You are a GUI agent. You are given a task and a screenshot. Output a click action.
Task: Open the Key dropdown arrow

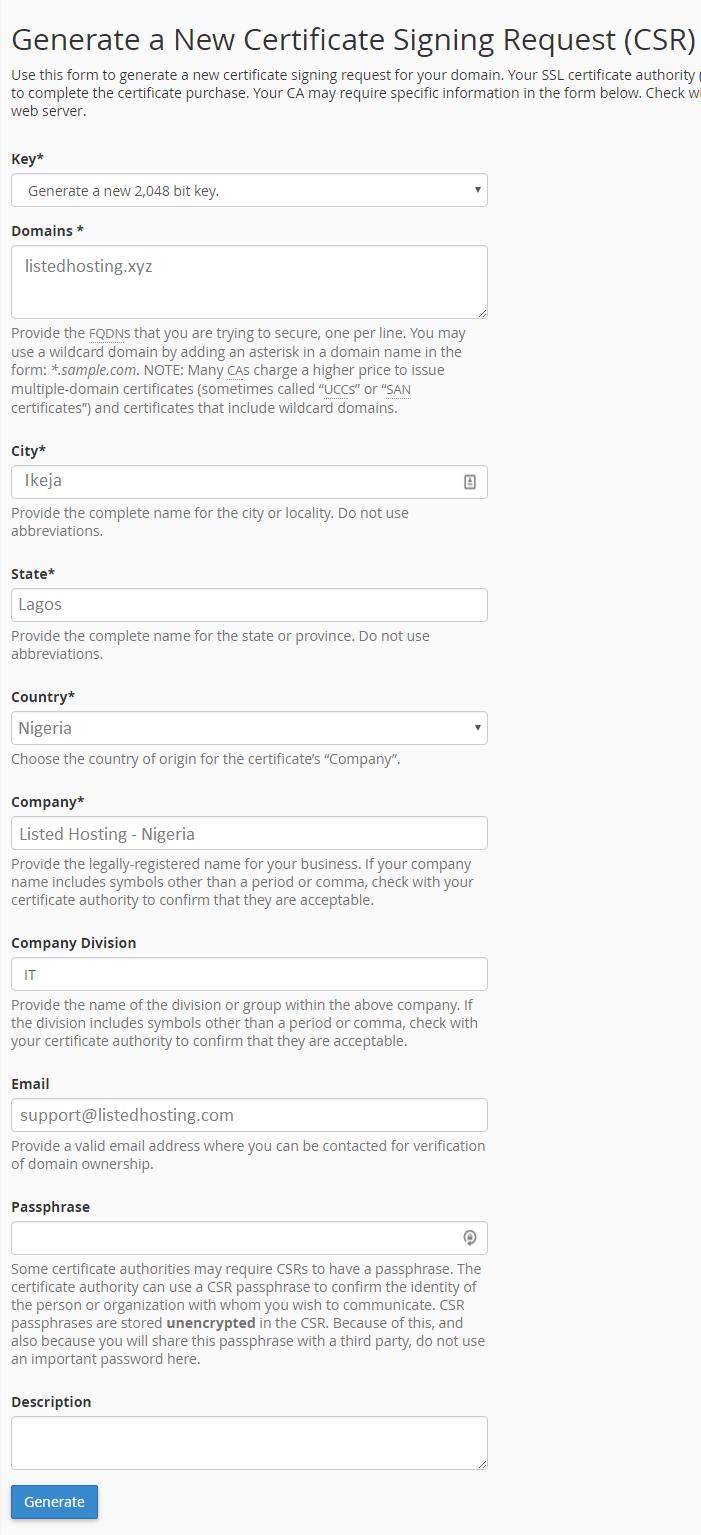pos(478,190)
